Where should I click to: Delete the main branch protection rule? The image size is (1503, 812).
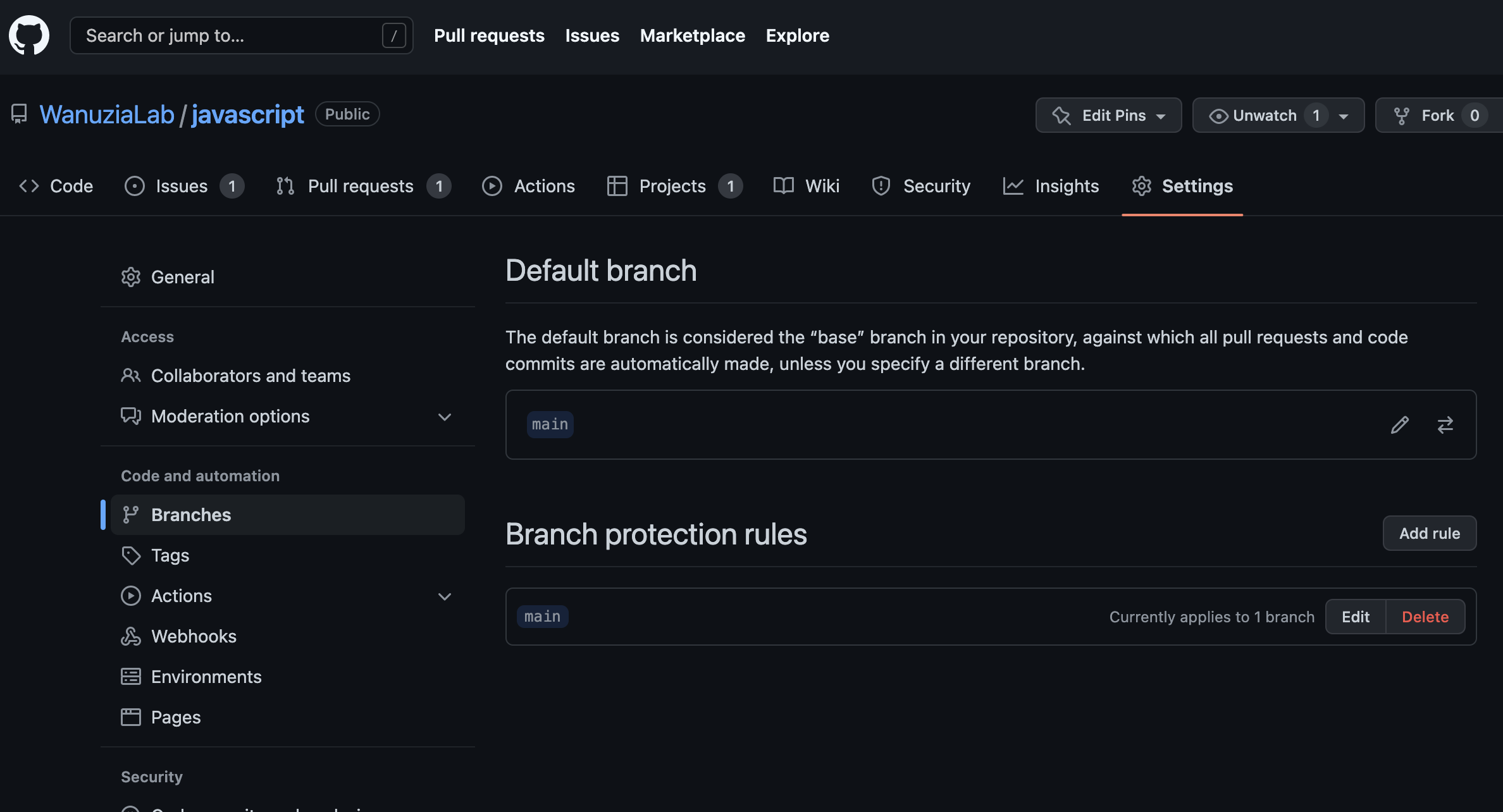(x=1425, y=617)
